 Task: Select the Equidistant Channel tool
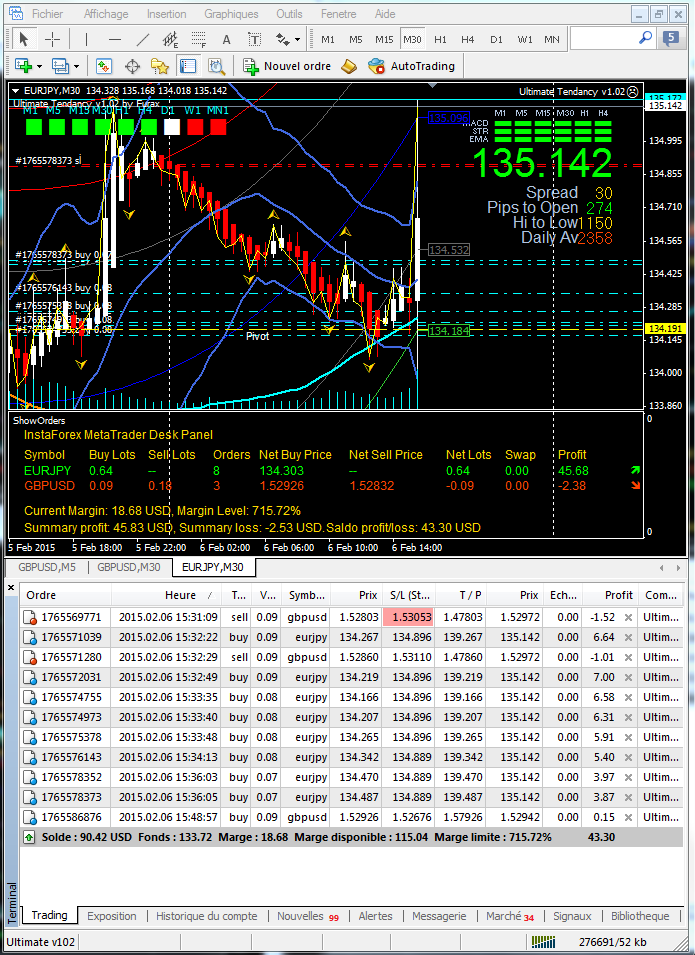[171, 40]
